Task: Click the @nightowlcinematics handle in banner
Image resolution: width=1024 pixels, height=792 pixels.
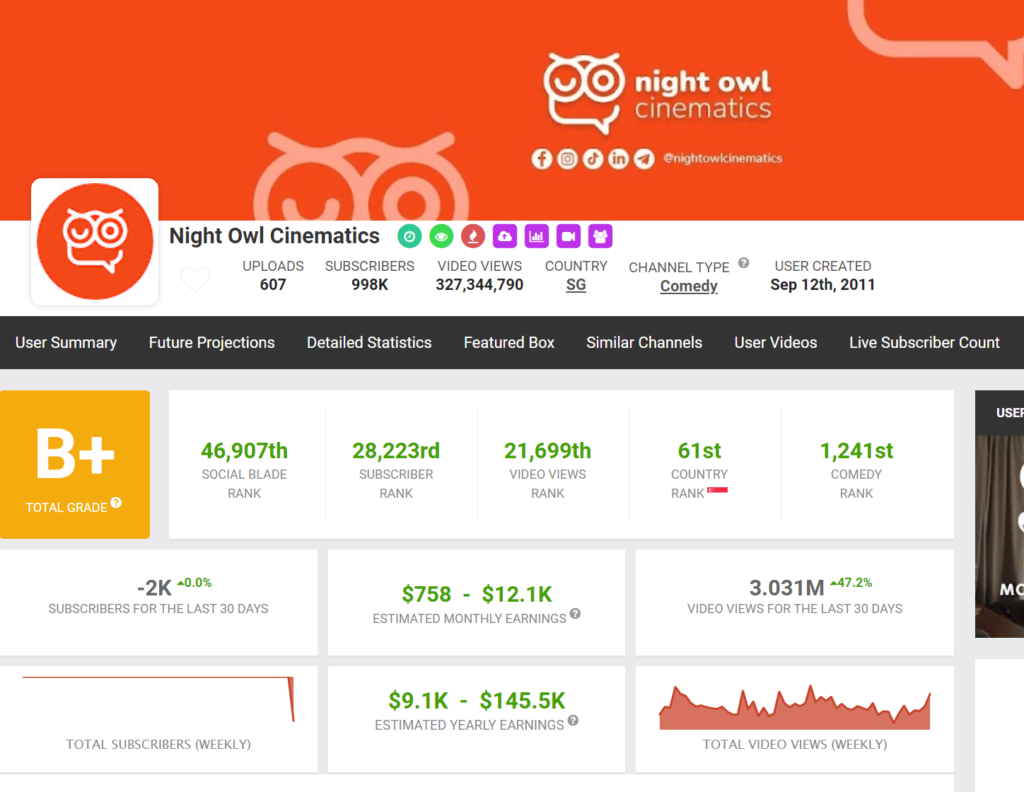Action: tap(722, 158)
